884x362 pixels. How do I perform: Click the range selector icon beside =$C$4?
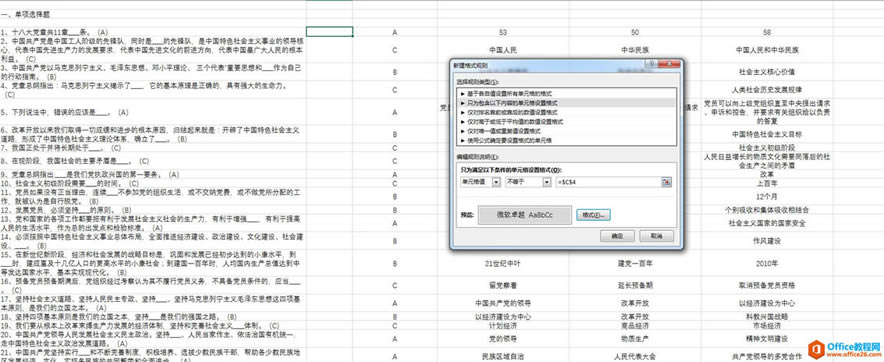point(666,182)
